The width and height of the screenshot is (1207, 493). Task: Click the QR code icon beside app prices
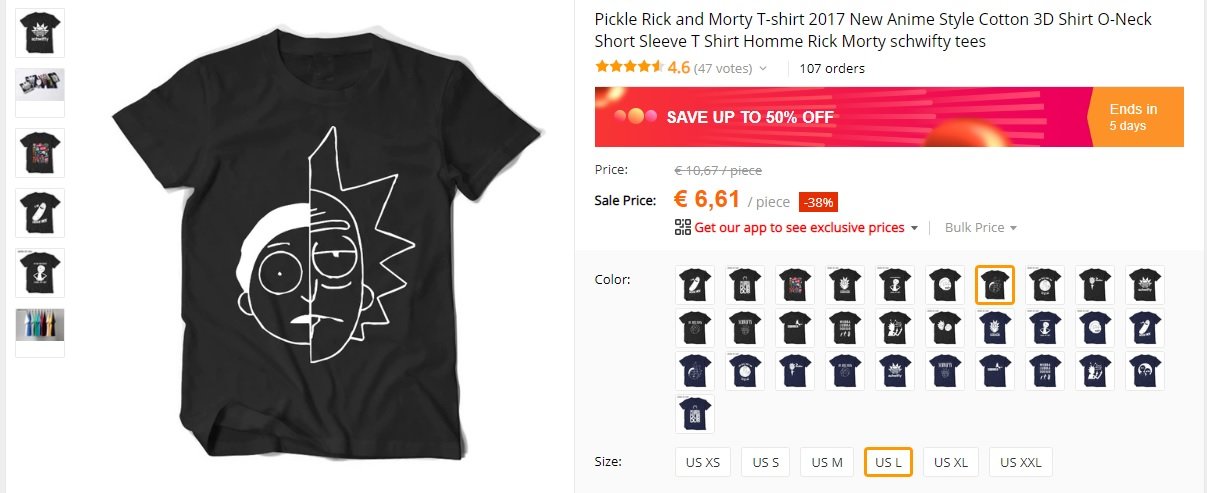(683, 227)
